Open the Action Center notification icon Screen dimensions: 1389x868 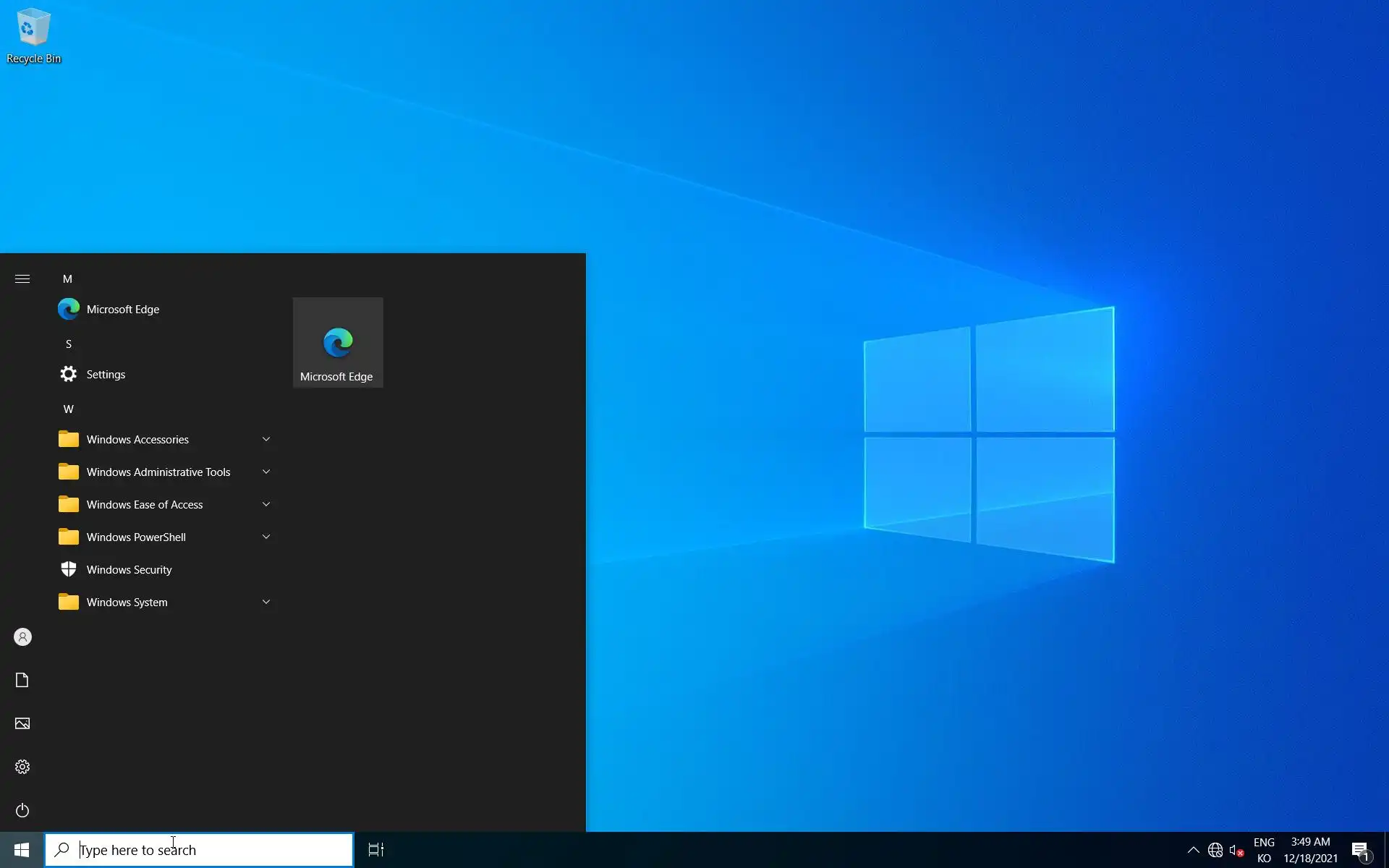coord(1360,851)
